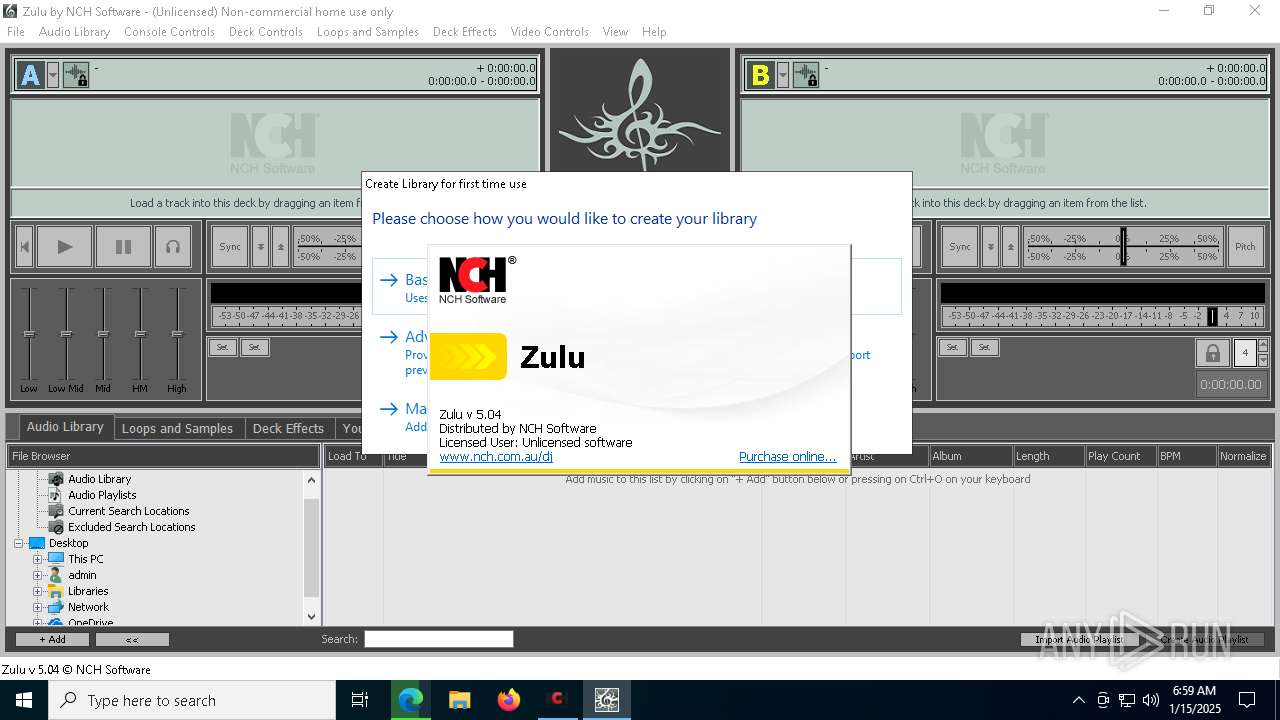Click the Deck B letter icon
The height and width of the screenshot is (720, 1280).
(x=760, y=75)
